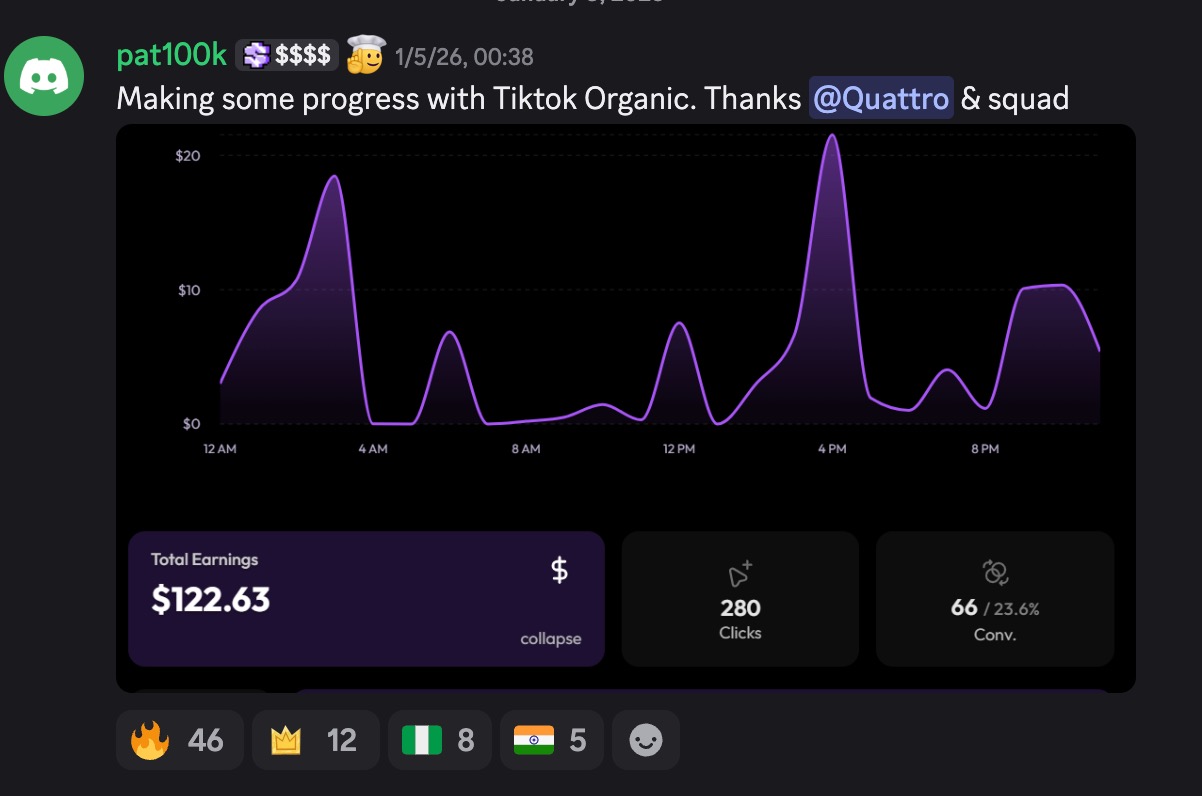Collapse the Total Earnings card
The height and width of the screenshot is (796, 1202).
pos(550,638)
